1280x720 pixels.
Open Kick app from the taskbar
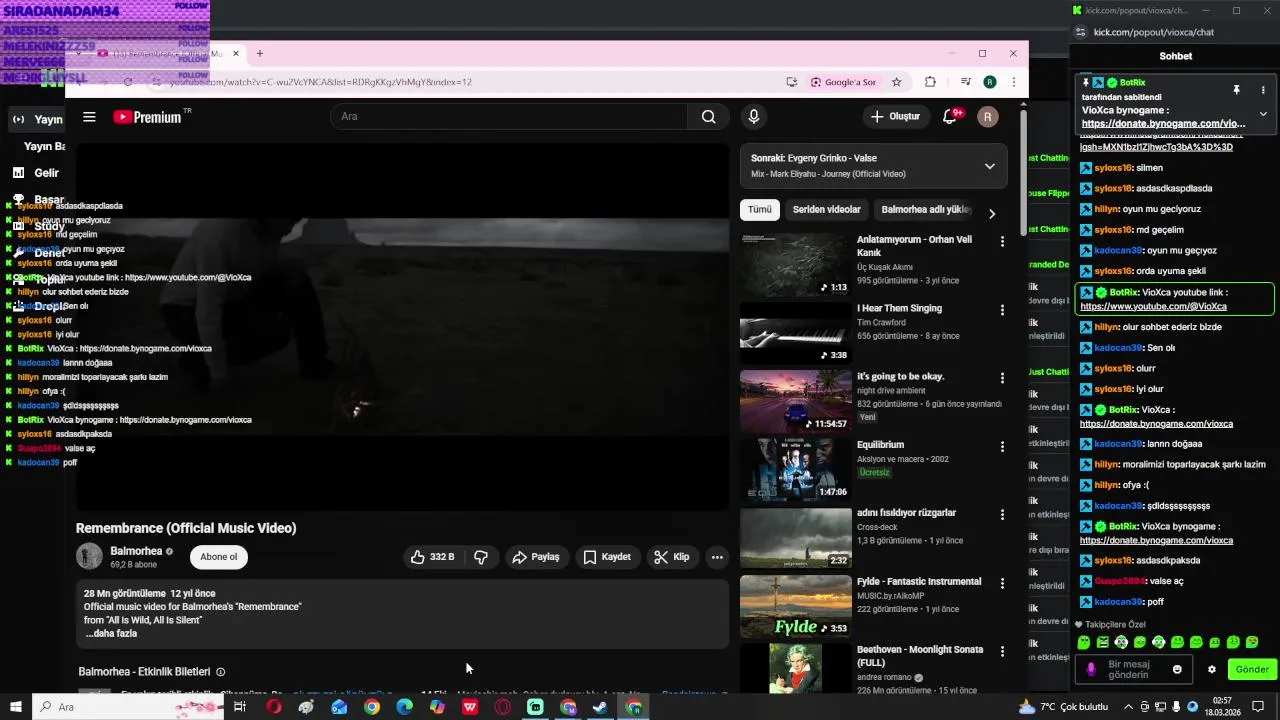pyautogui.click(x=535, y=707)
